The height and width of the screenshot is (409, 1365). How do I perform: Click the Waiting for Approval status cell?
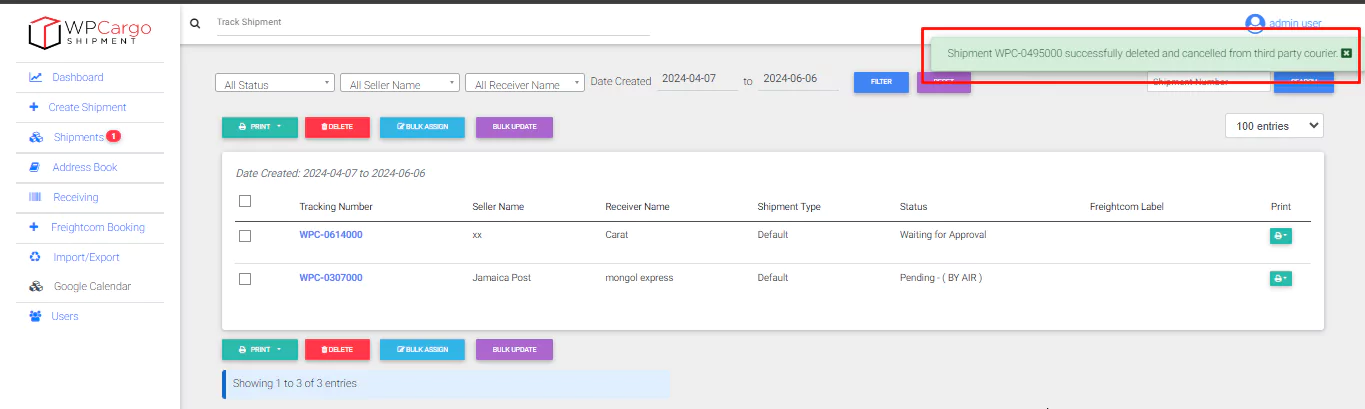click(x=943, y=235)
